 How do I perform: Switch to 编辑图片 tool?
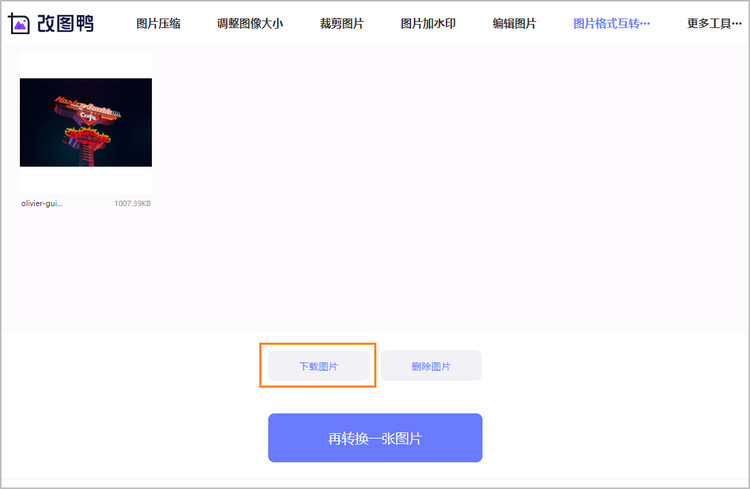pyautogui.click(x=514, y=23)
